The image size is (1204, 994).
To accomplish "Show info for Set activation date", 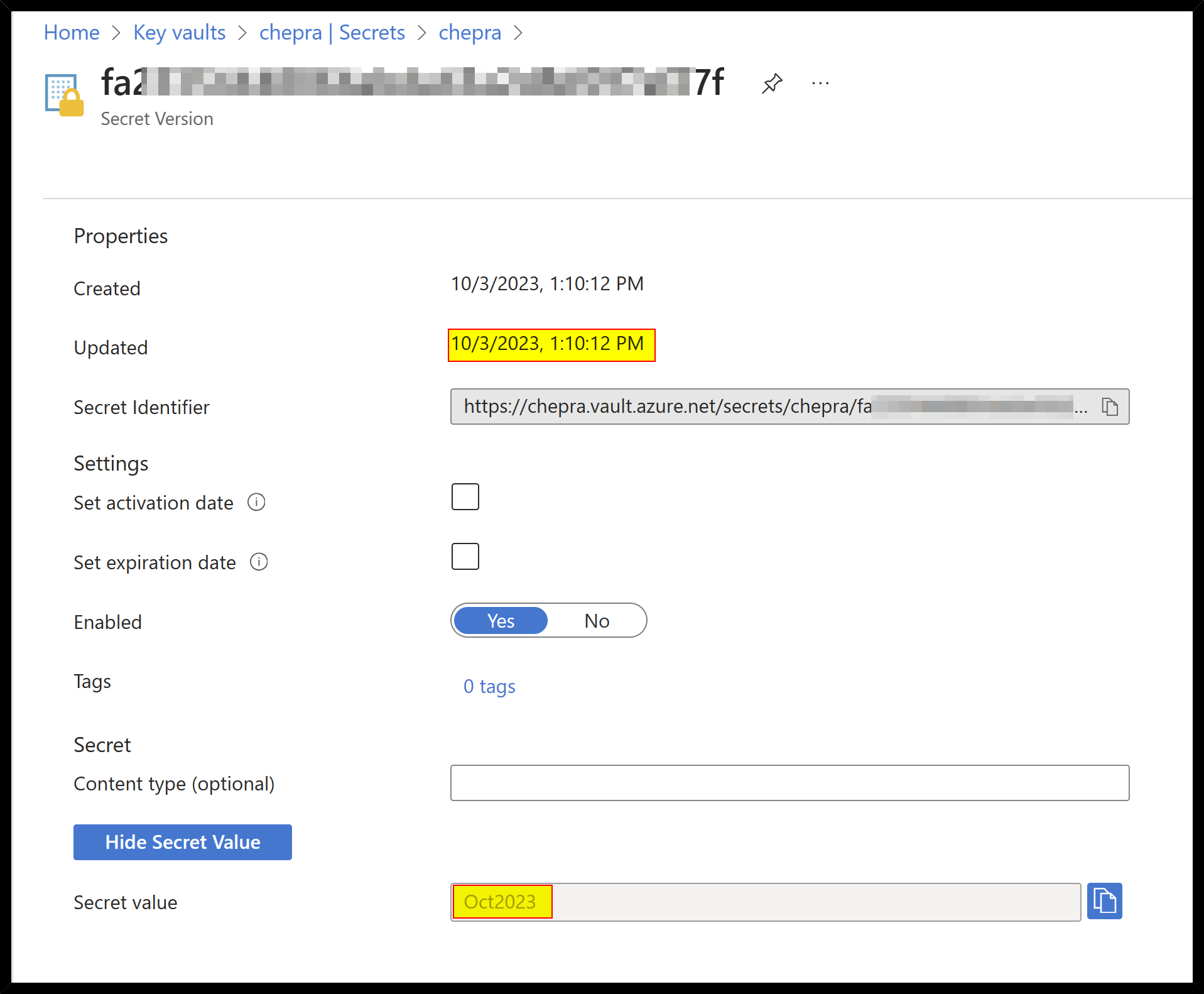I will [256, 503].
